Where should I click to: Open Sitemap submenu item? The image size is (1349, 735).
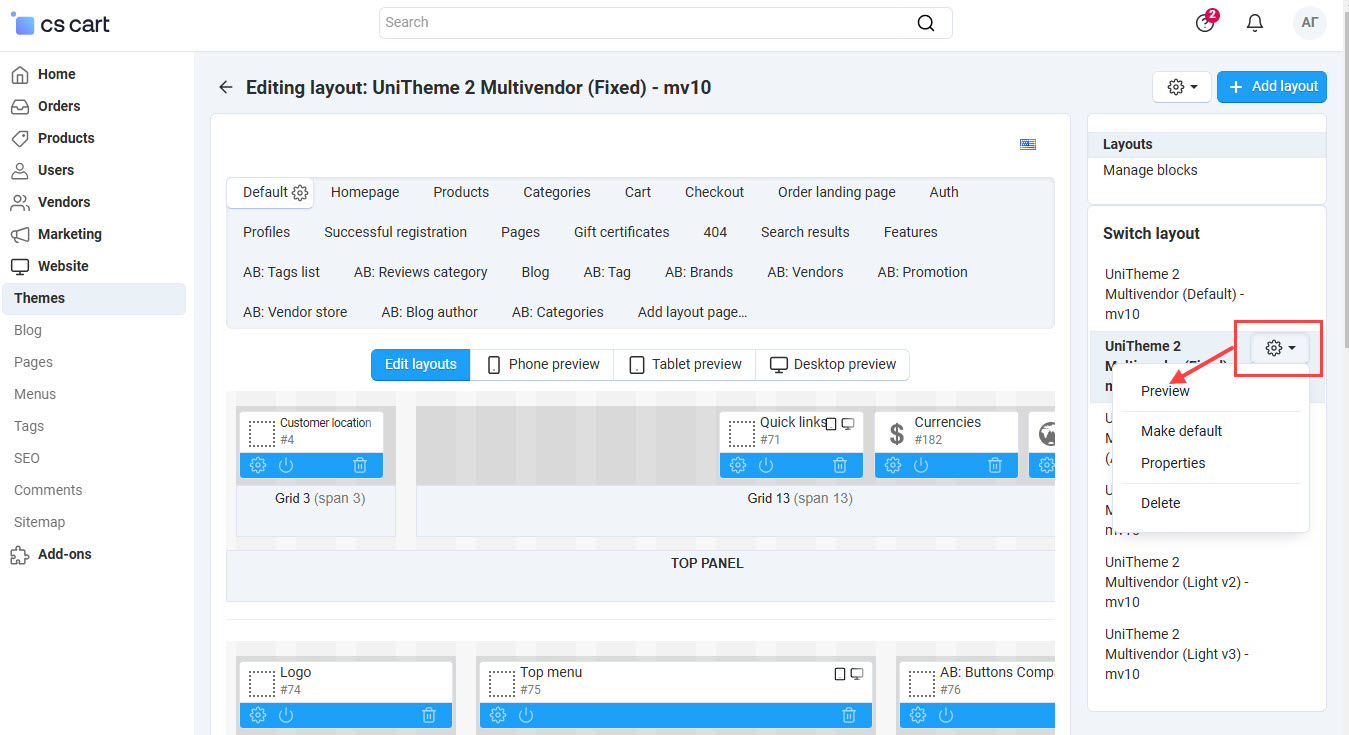coord(39,522)
